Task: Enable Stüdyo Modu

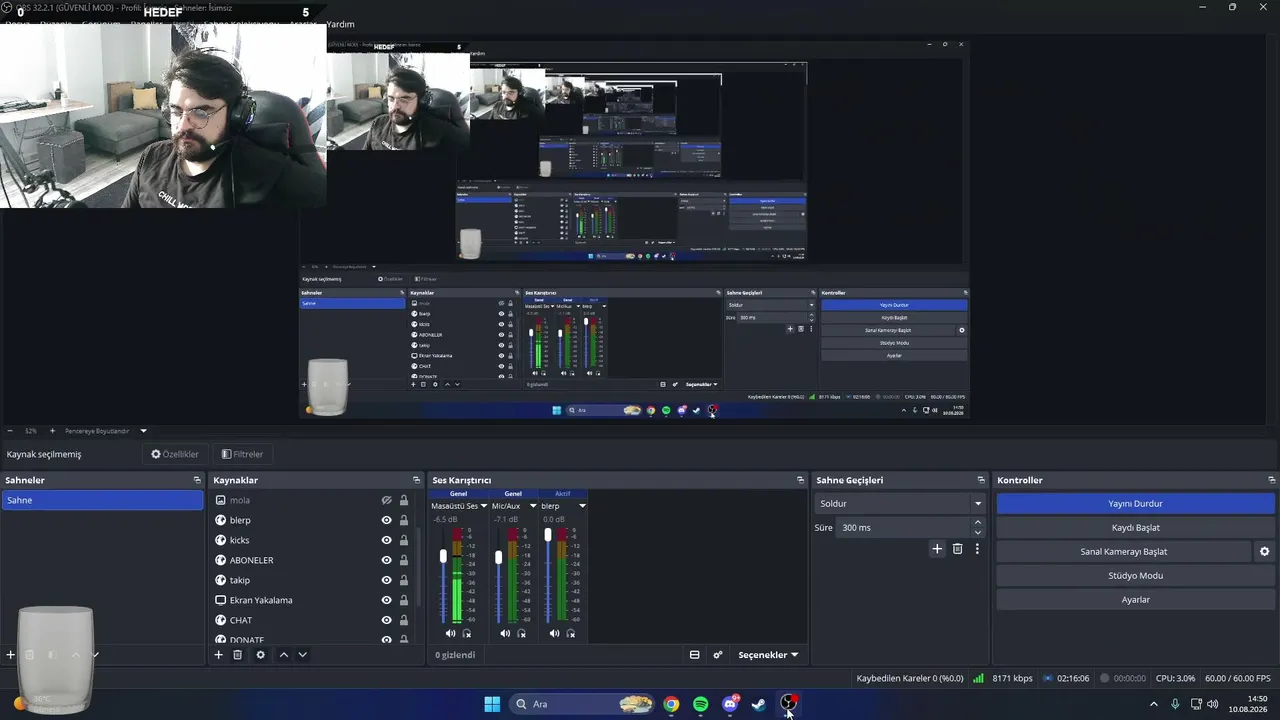Action: 1135,576
